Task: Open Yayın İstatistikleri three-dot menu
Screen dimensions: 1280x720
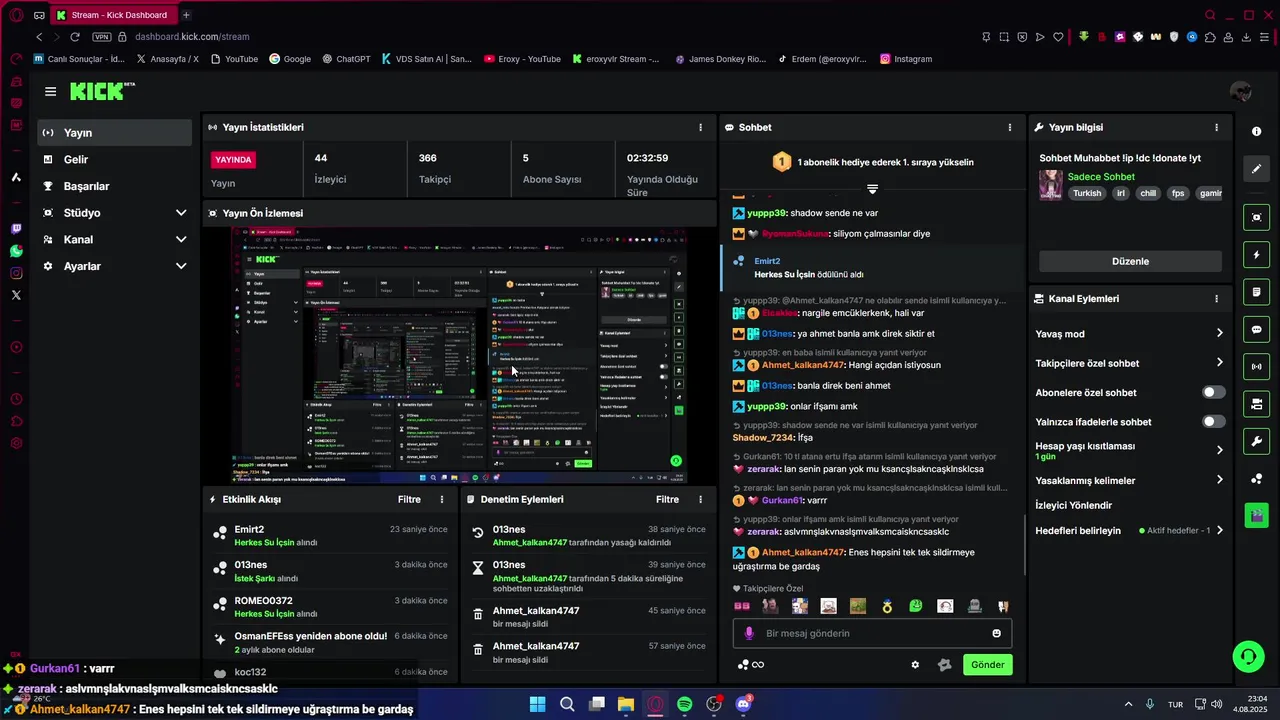Action: 700,128
